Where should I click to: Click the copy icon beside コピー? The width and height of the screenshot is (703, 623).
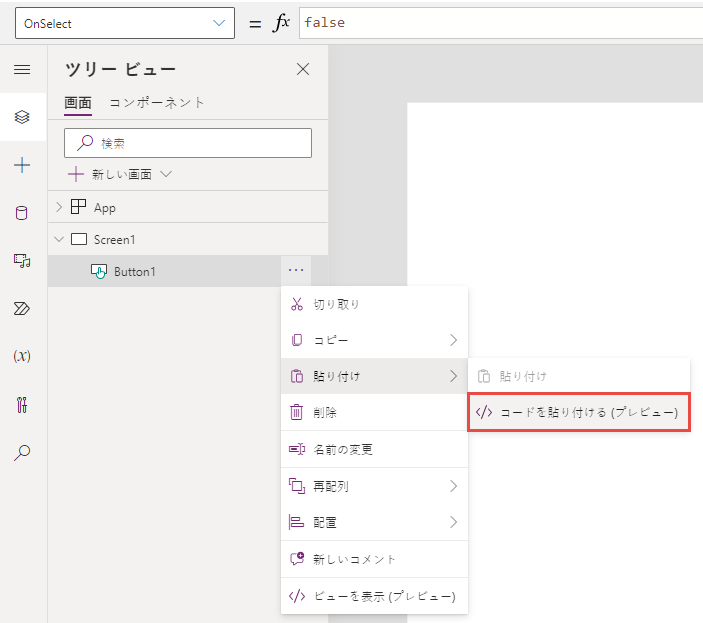(x=297, y=340)
